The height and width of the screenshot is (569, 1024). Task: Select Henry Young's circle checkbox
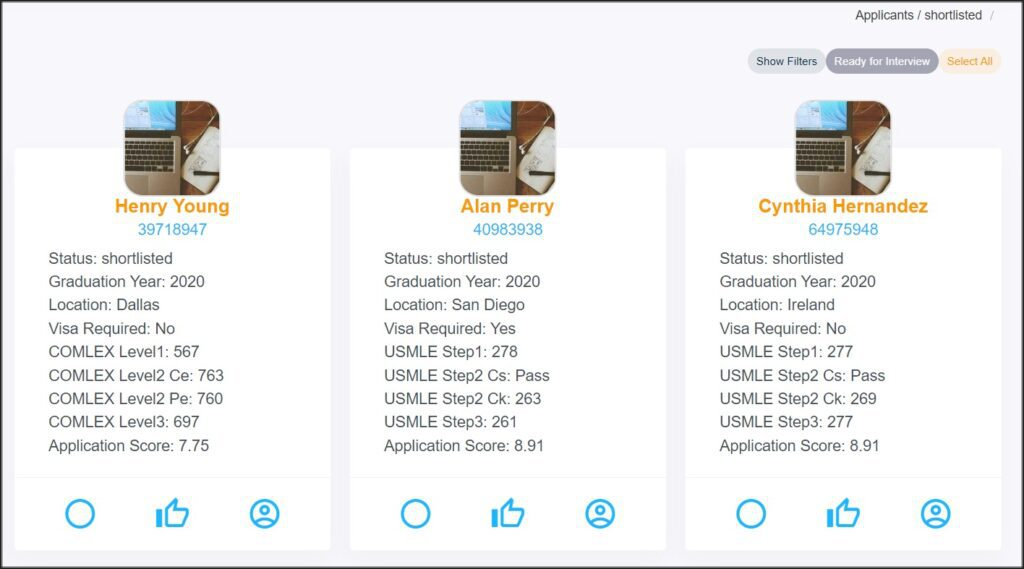click(80, 513)
